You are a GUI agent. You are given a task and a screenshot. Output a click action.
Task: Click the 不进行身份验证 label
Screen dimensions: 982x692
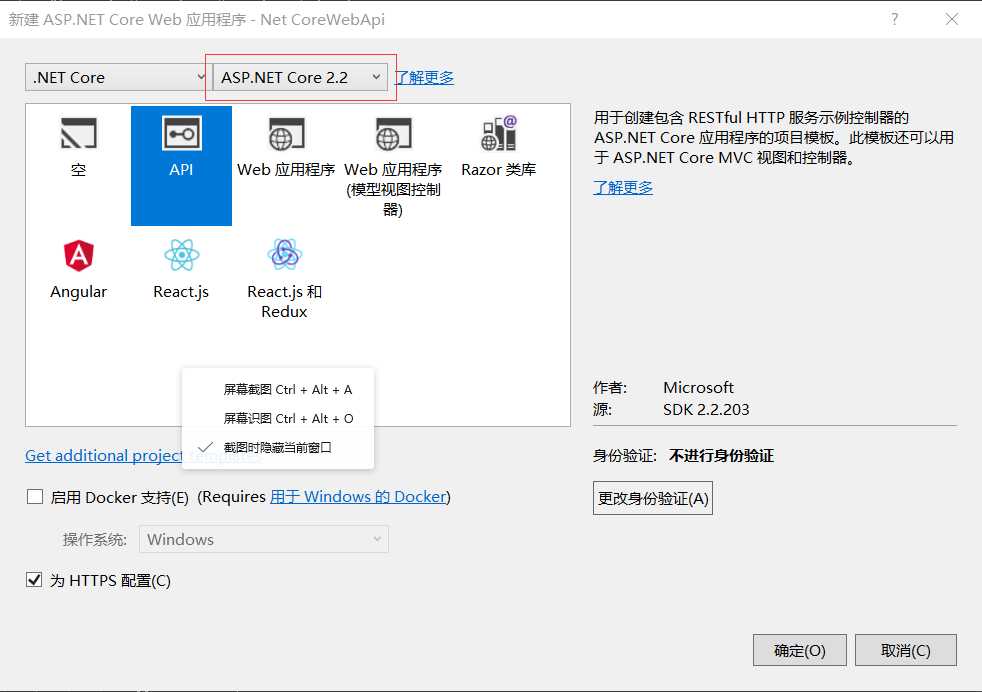721,456
